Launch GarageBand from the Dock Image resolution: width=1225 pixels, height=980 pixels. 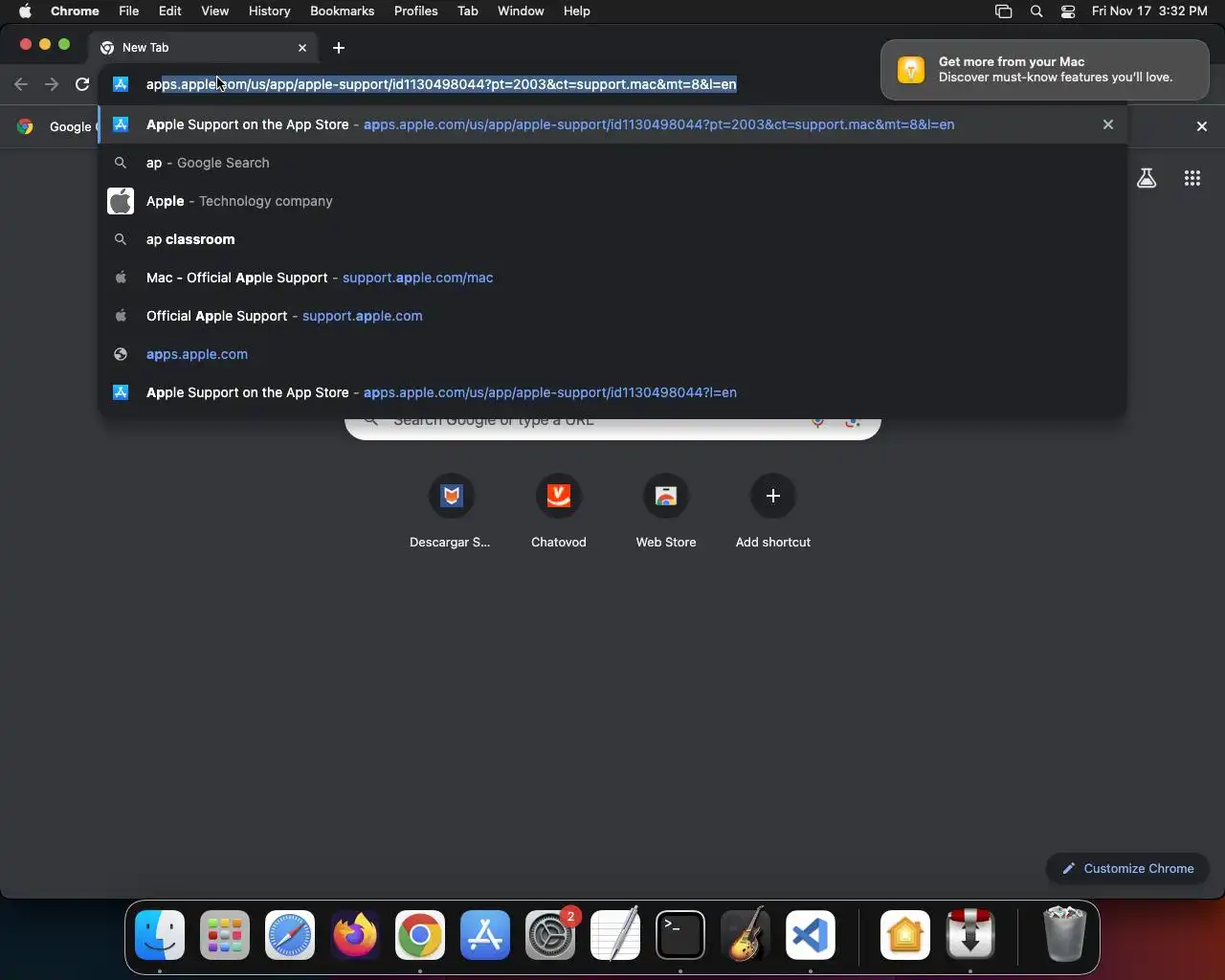coord(746,935)
